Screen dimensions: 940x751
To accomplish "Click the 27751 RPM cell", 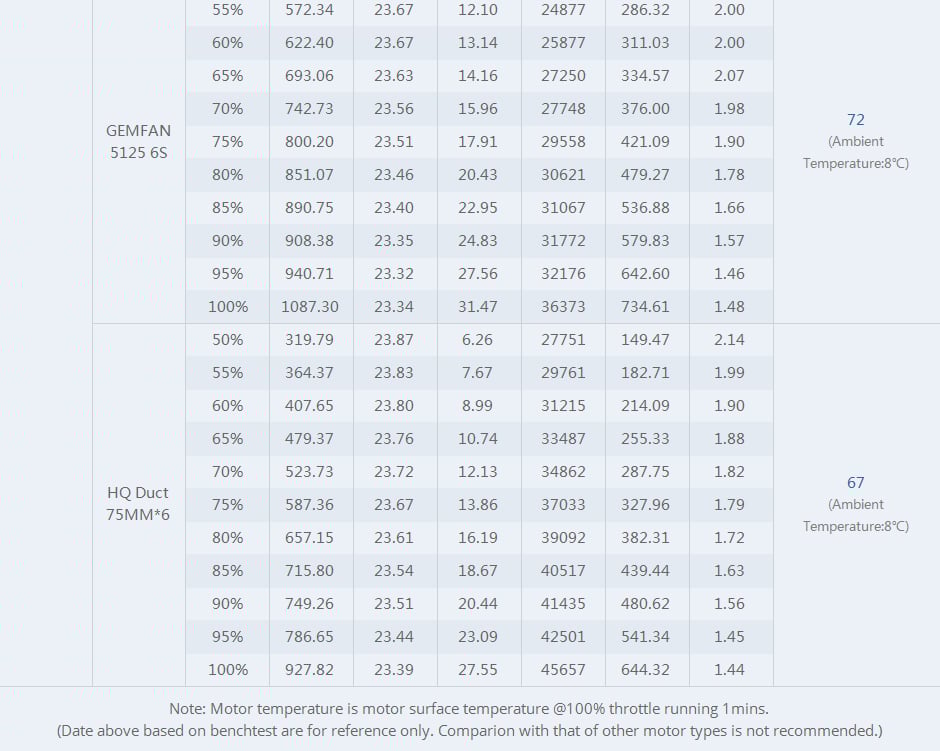I will point(563,340).
